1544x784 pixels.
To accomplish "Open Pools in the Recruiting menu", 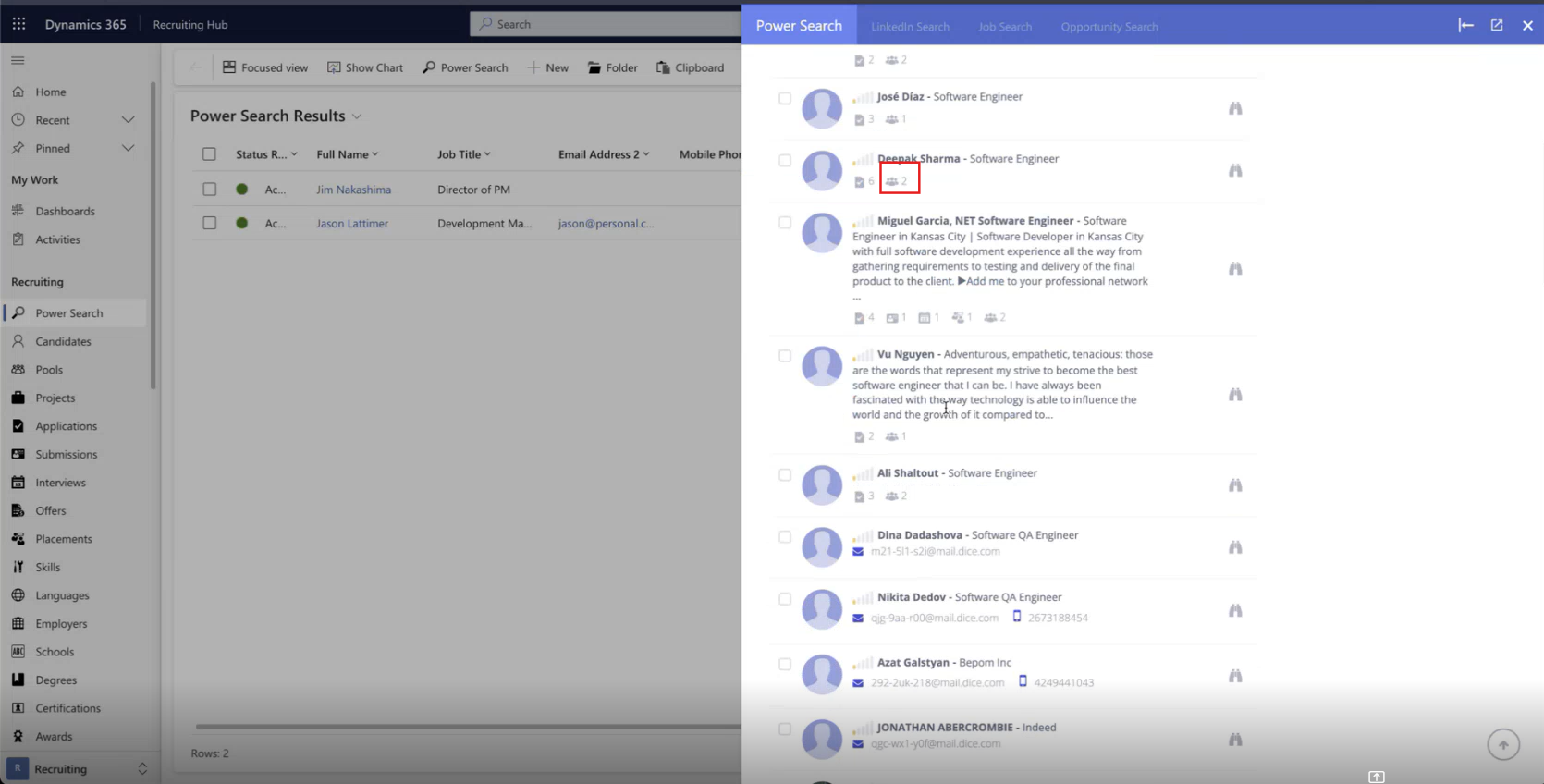I will [49, 370].
